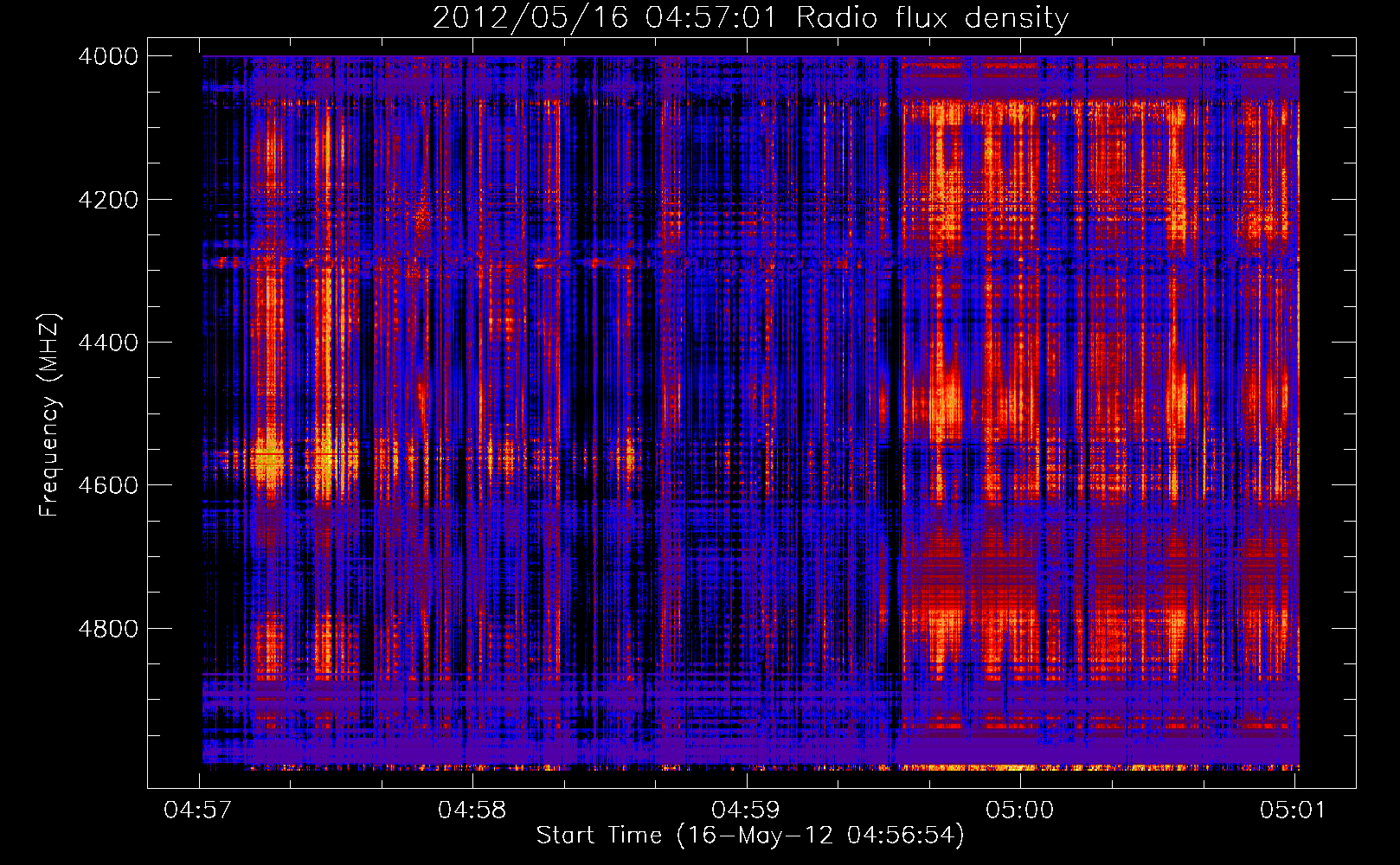Select the 05:01 time axis label

pos(1293,811)
